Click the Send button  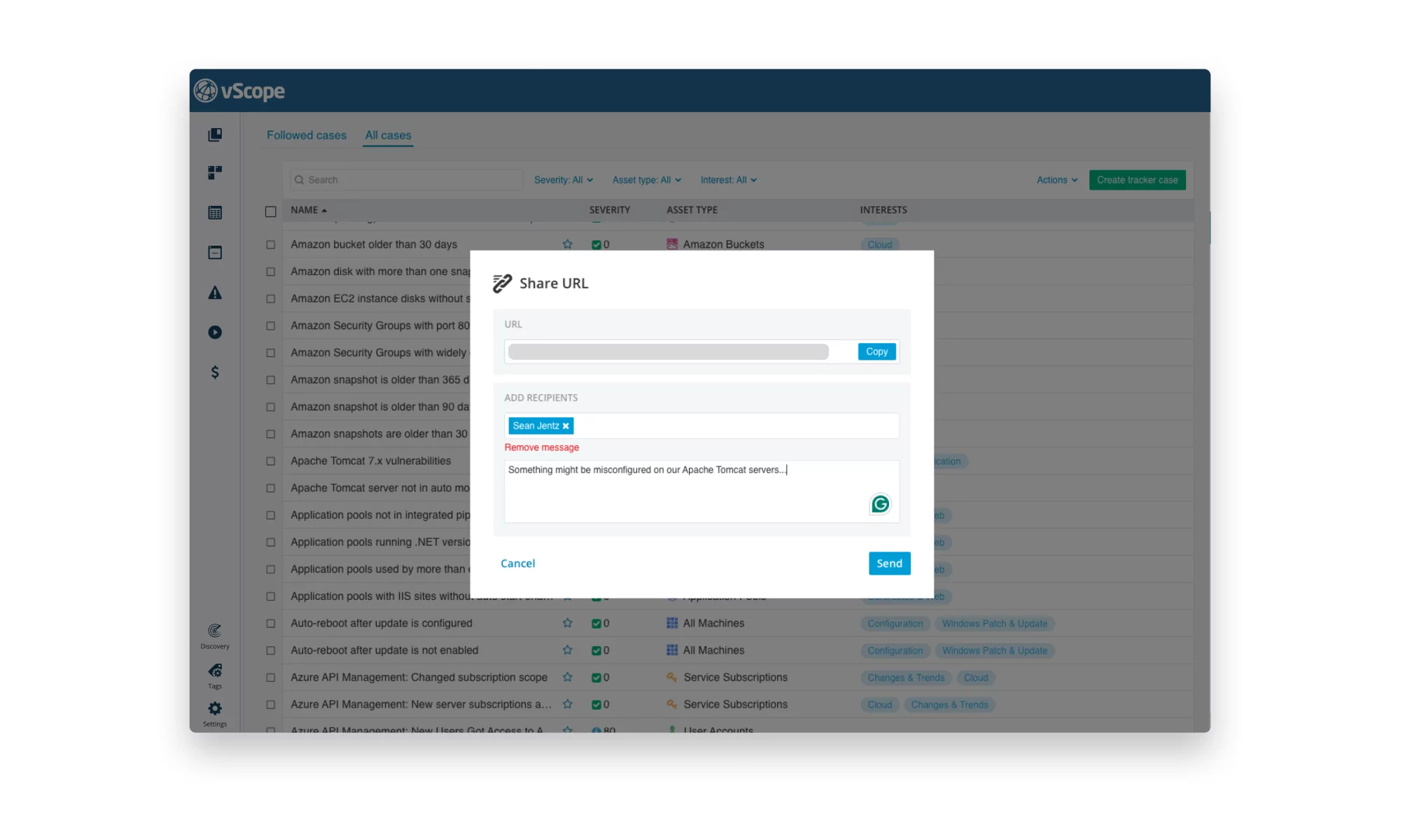(x=889, y=563)
